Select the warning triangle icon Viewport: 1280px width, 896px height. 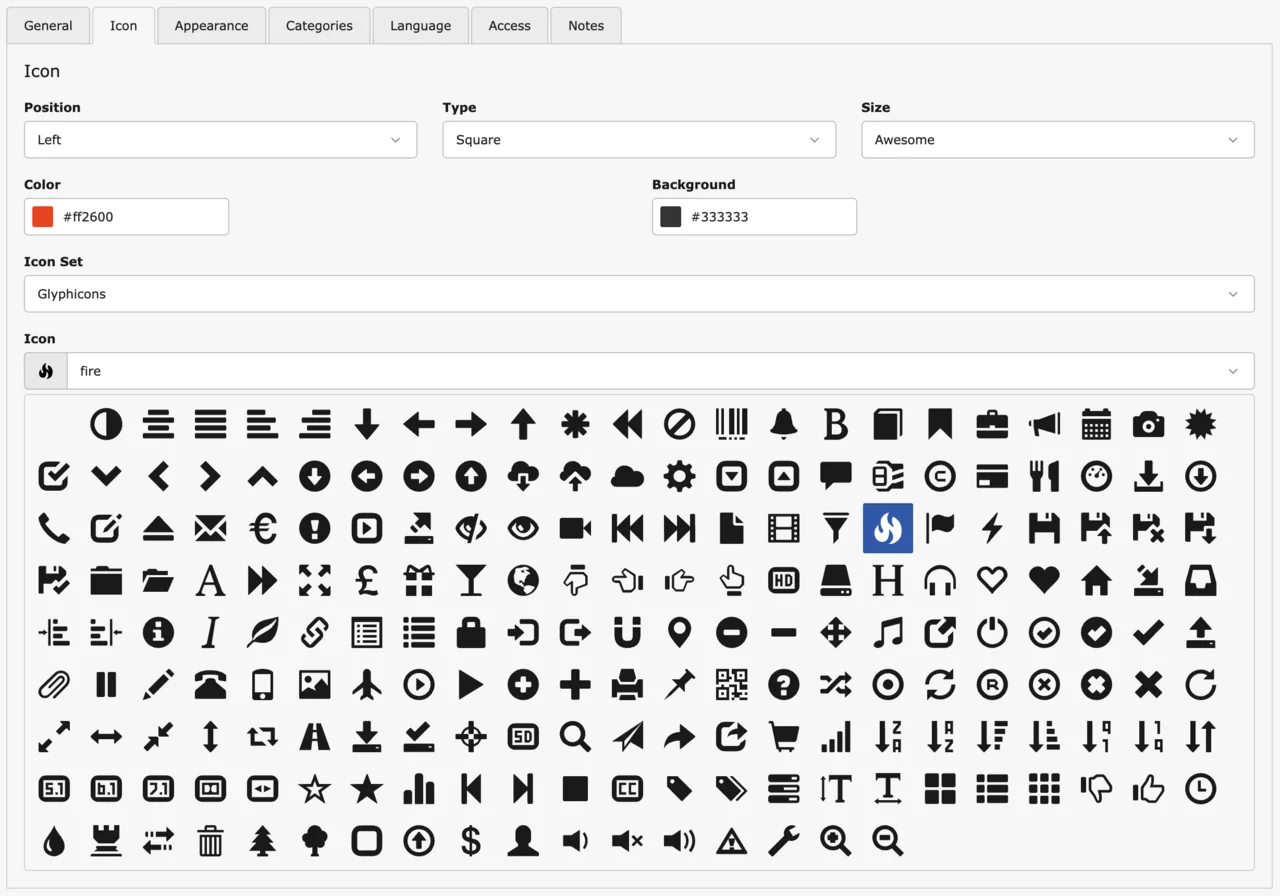[732, 841]
